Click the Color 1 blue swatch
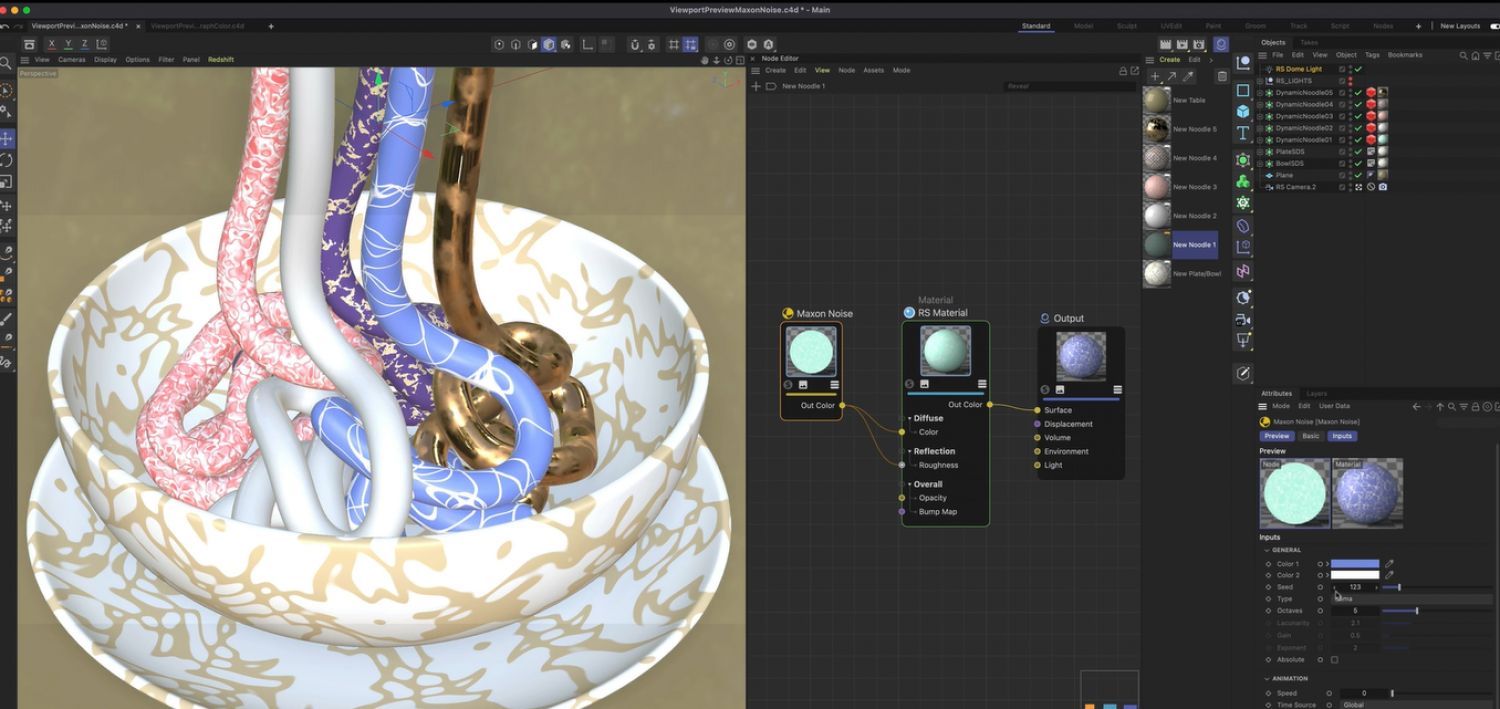 1354,564
